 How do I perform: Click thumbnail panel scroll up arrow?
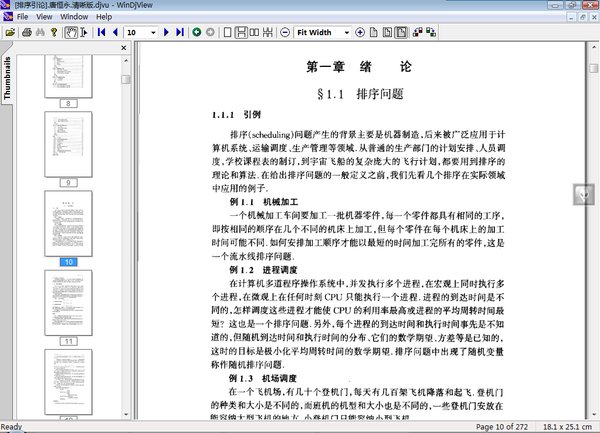(x=126, y=60)
